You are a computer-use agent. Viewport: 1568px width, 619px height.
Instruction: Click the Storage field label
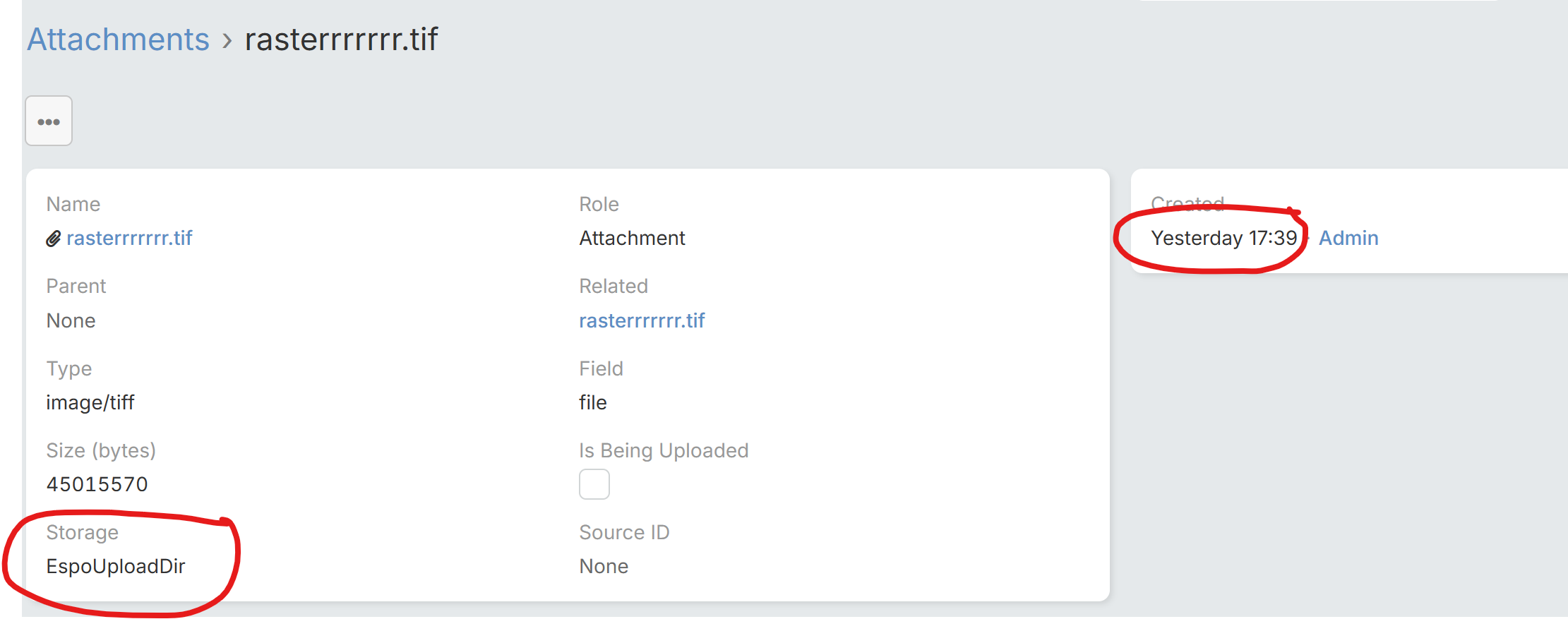(x=82, y=532)
